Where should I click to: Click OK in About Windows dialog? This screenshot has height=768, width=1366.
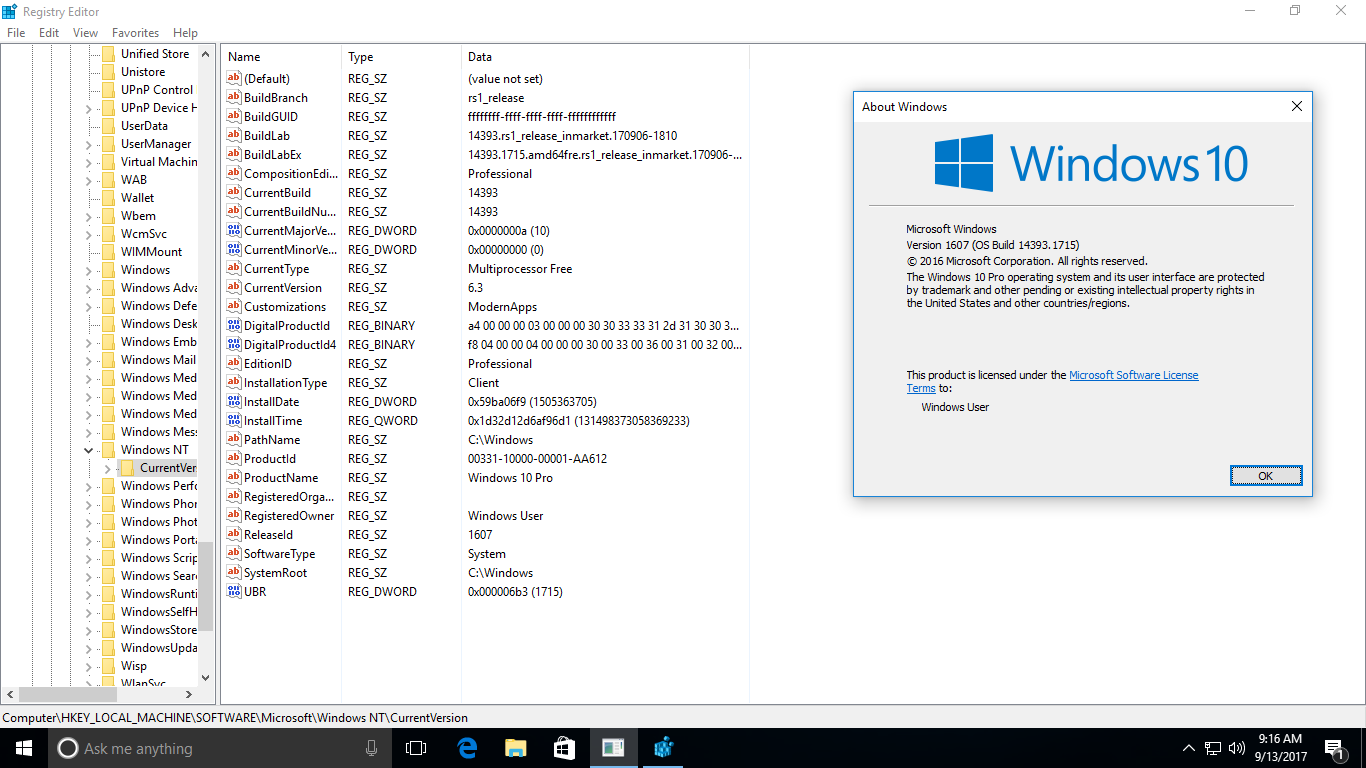pyautogui.click(x=1266, y=476)
